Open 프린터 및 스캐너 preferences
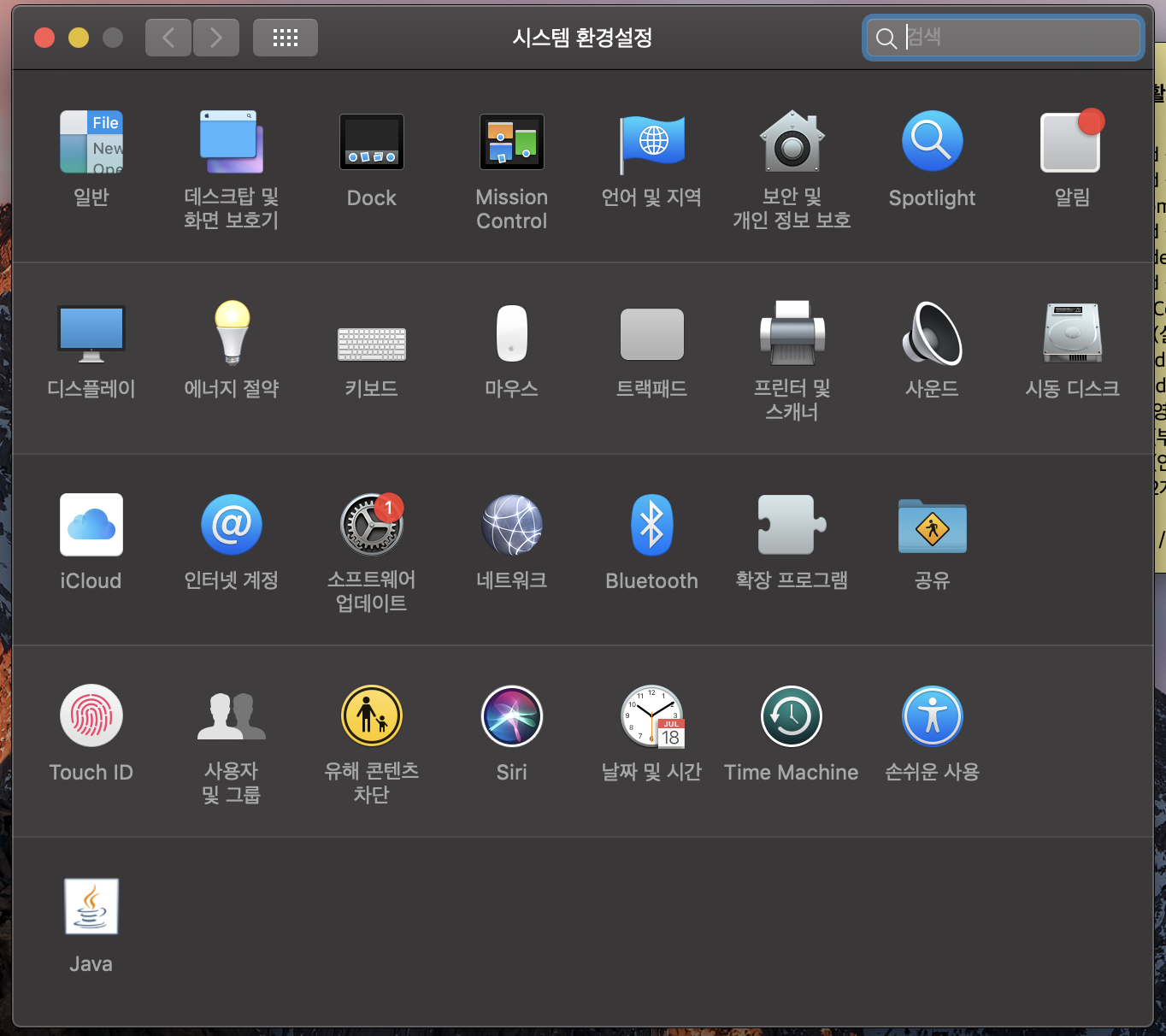This screenshot has width=1166, height=1036. 792,333
